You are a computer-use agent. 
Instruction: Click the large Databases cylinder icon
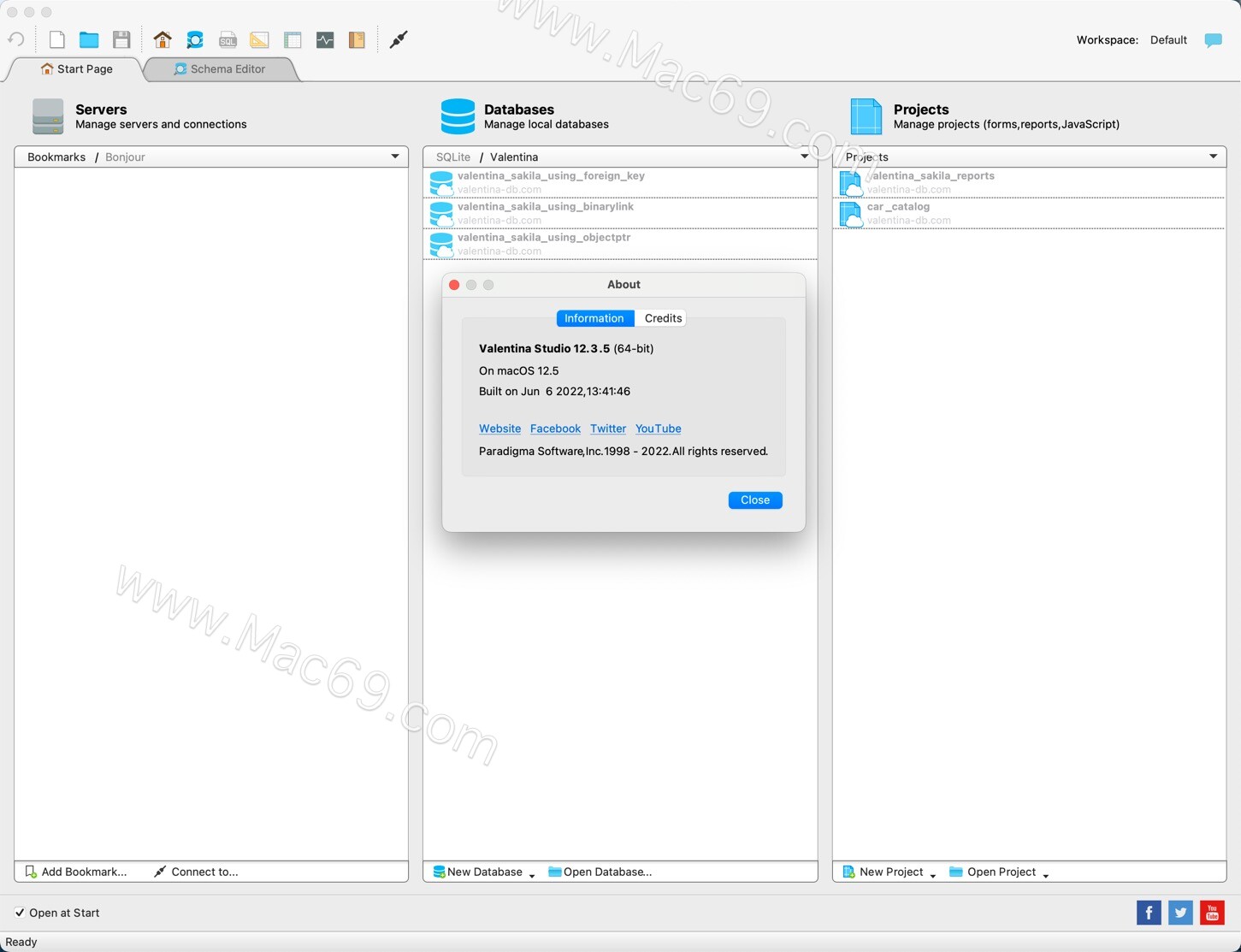click(458, 116)
